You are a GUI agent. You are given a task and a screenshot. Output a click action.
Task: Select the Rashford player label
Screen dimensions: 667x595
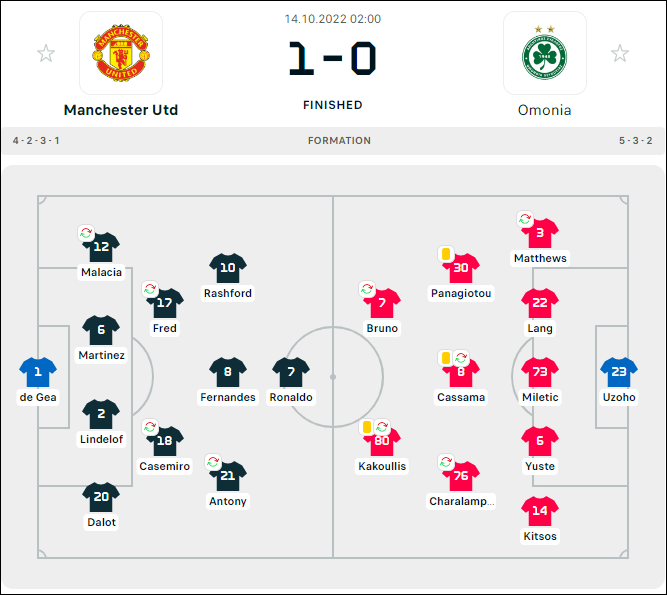228,293
